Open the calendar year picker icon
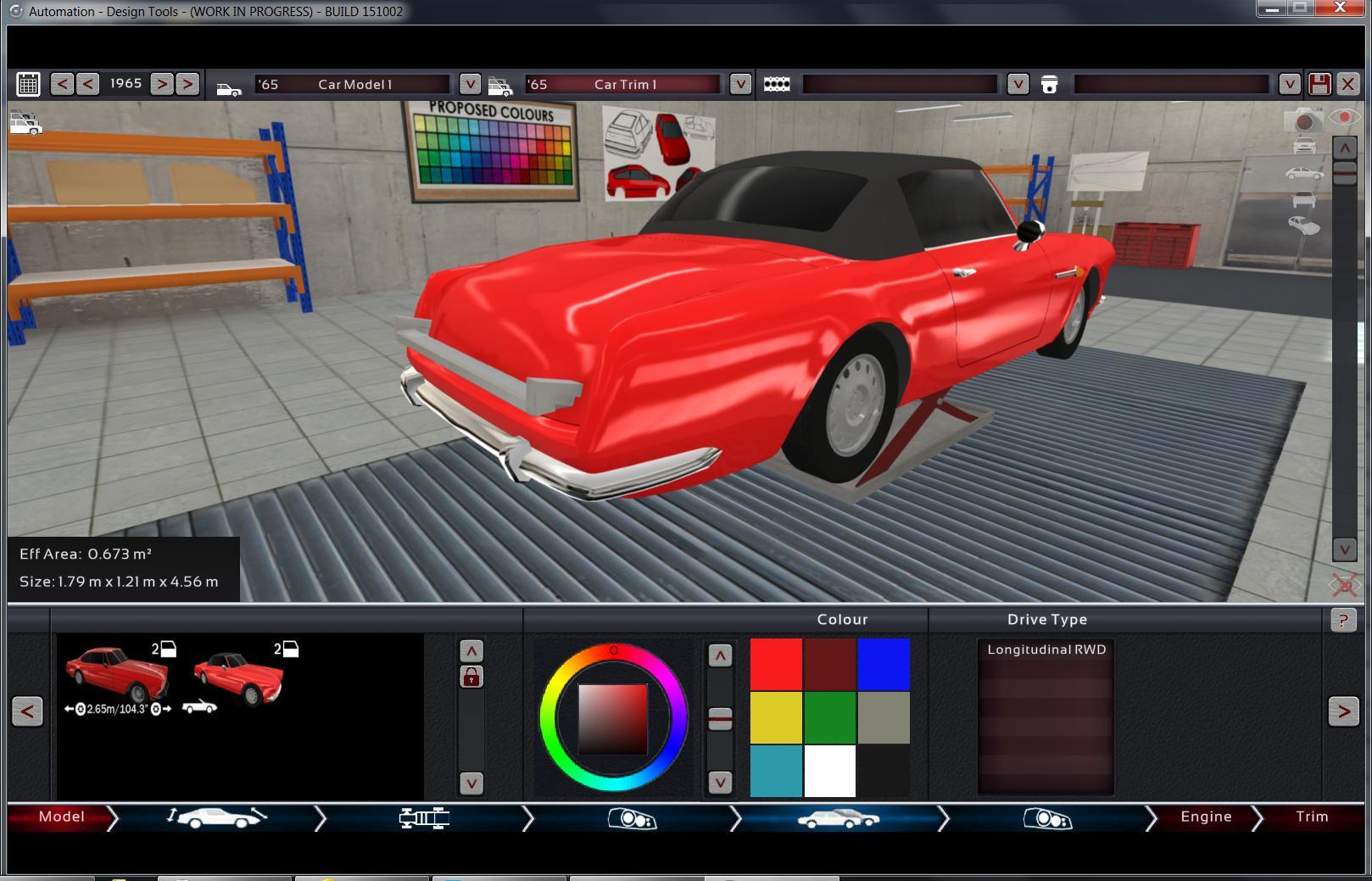Viewport: 1372px width, 881px height. tap(28, 84)
